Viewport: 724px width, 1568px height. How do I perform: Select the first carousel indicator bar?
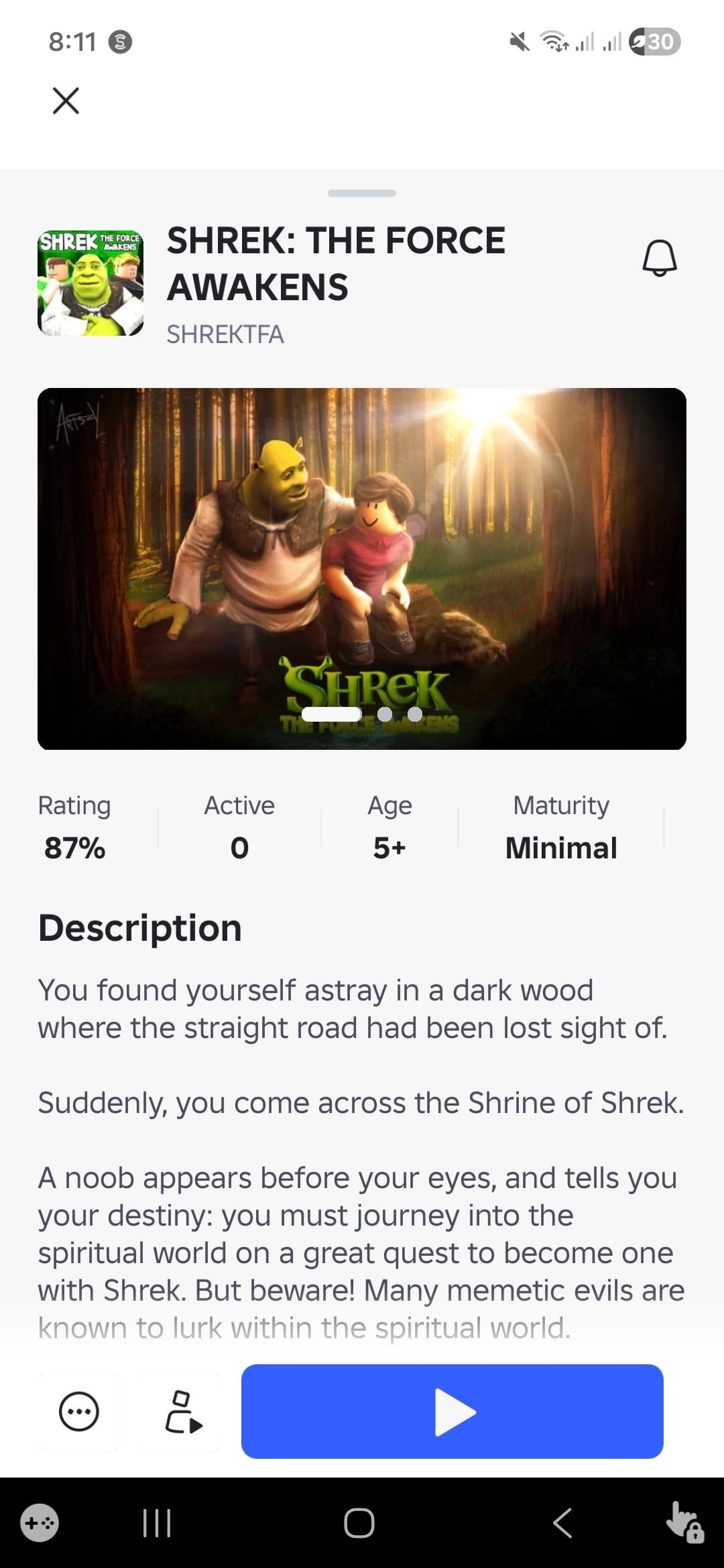point(332,714)
